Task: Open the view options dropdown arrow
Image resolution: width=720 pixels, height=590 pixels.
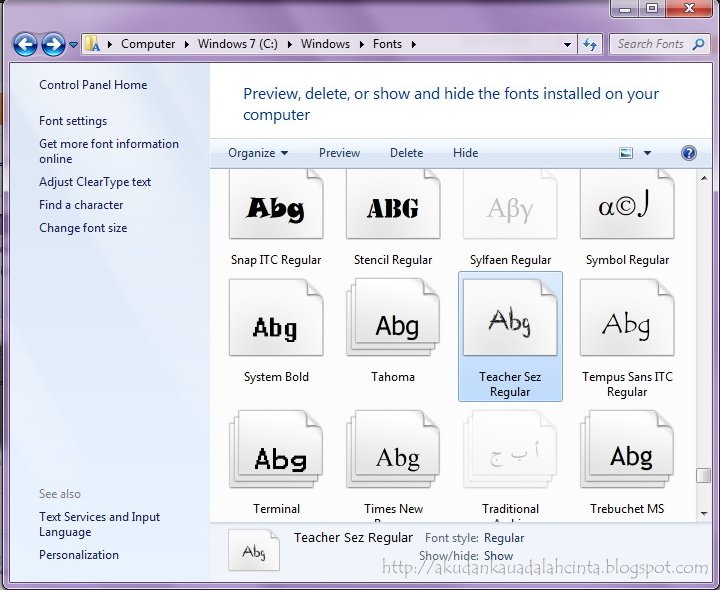Action: tap(647, 153)
